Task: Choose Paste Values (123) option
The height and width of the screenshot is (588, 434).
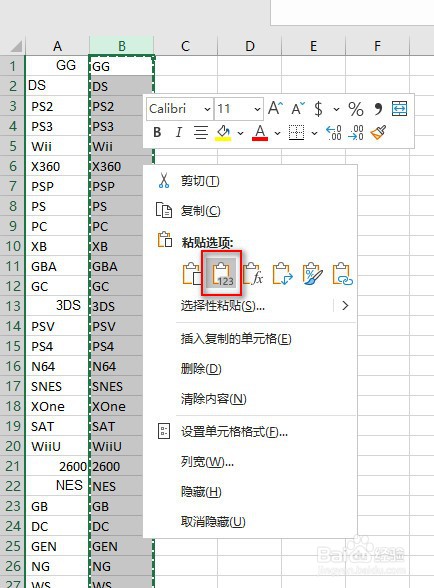Action: (222, 274)
